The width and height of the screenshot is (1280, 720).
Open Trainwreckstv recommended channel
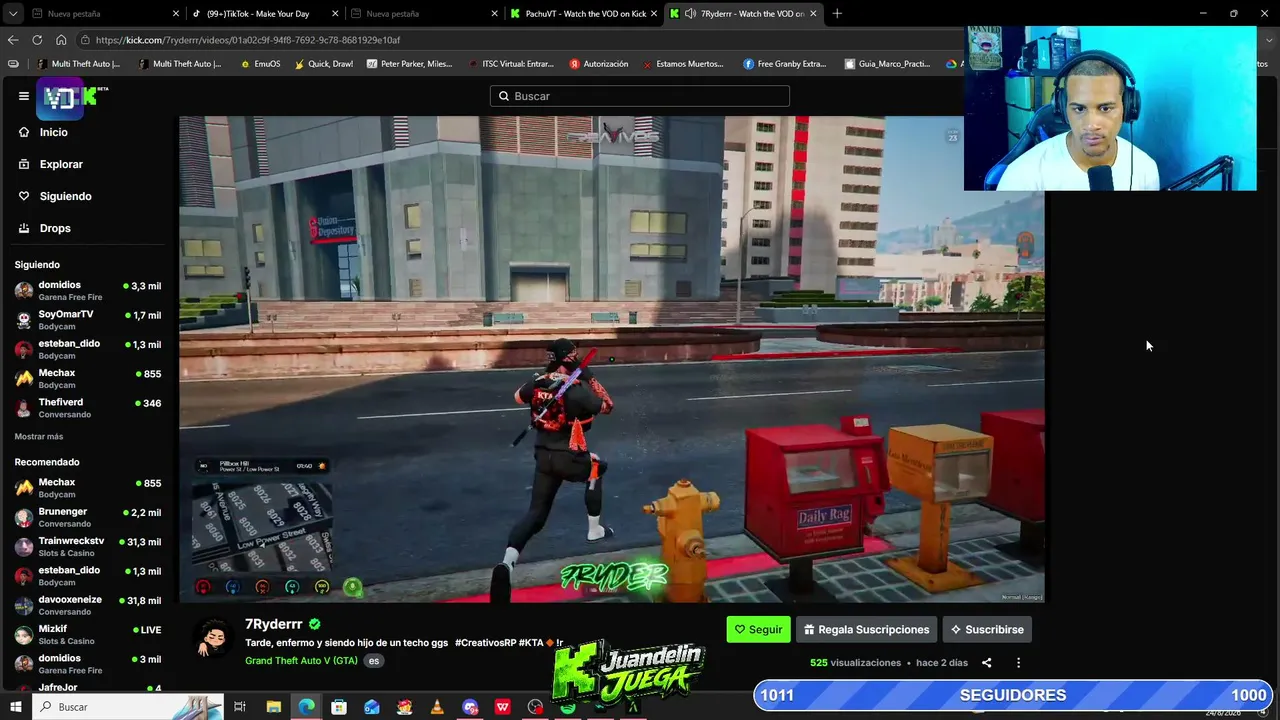pyautogui.click(x=87, y=546)
